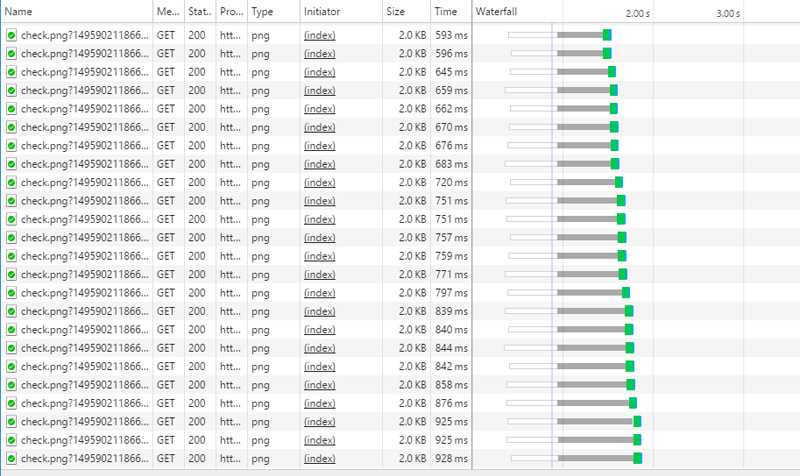
Task: Sort by the Status column header
Action: 199,11
